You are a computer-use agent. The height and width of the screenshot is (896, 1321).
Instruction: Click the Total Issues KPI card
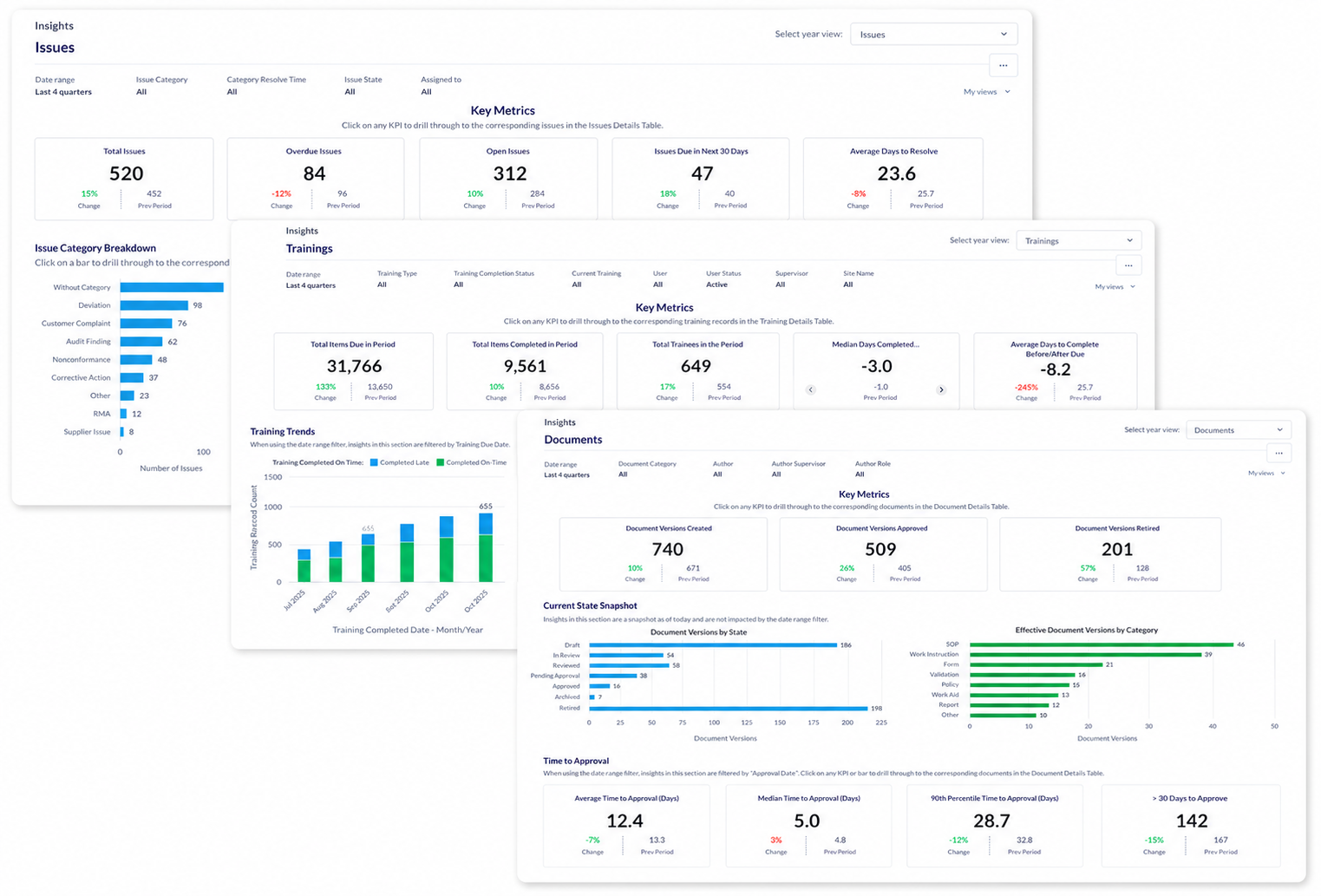(124, 179)
